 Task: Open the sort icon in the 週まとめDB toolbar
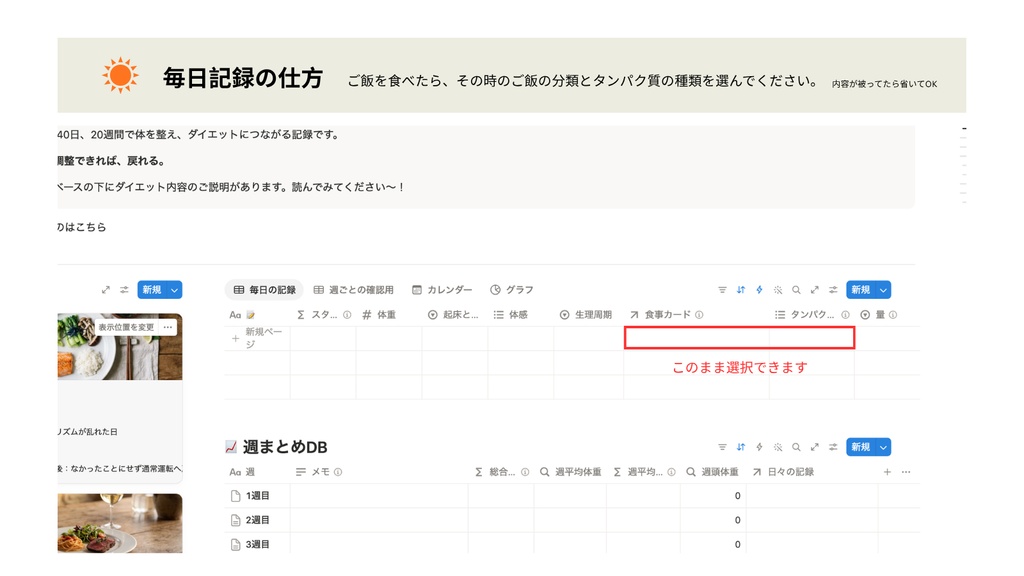coord(741,447)
